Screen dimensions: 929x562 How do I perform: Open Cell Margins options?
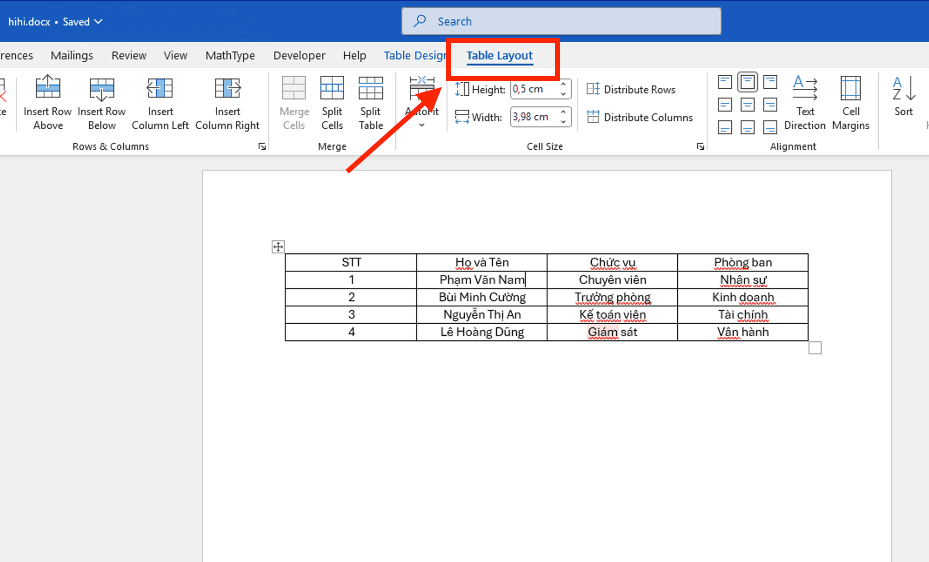click(850, 102)
